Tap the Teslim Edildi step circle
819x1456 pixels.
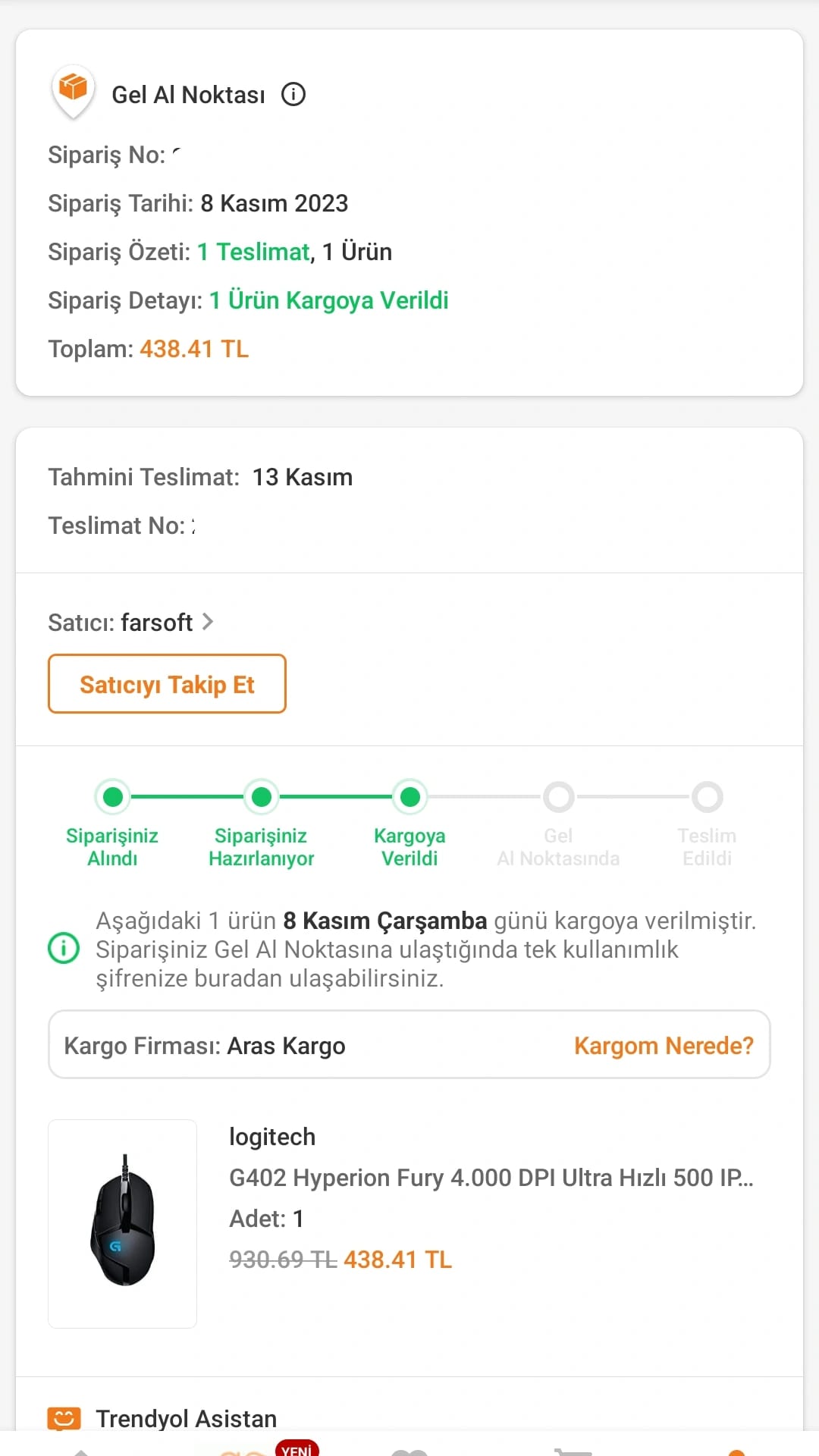click(708, 797)
